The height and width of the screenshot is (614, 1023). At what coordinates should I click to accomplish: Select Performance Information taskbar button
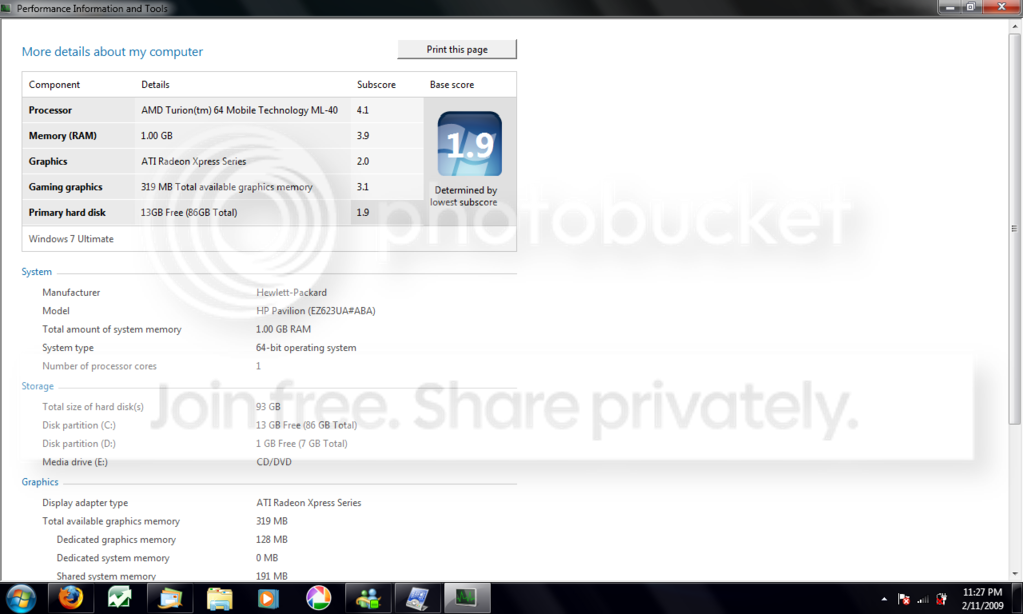[466, 598]
